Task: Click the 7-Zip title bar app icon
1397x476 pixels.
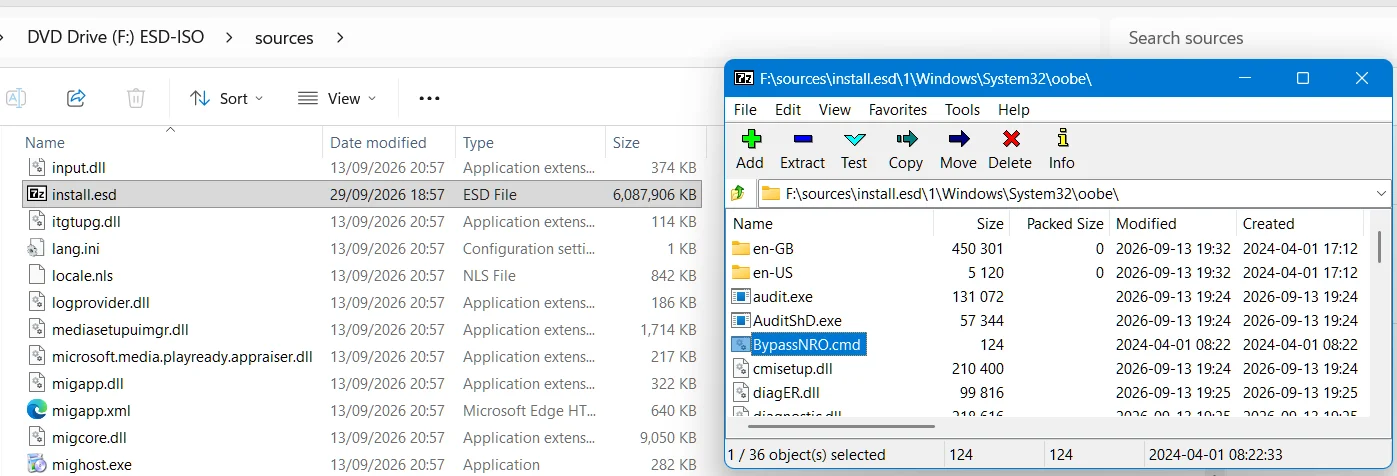Action: point(743,78)
